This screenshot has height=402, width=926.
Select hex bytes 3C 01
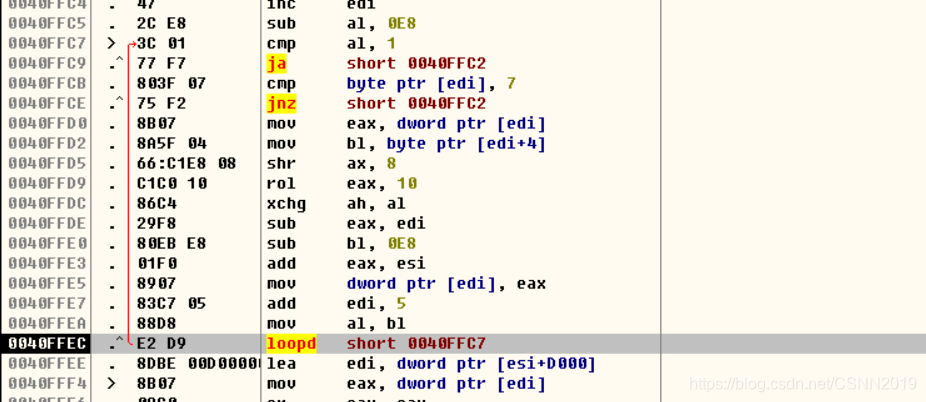[161, 44]
